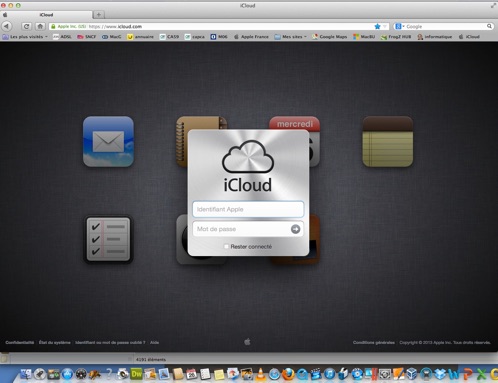Image resolution: width=498 pixels, height=383 pixels.
Task: Open the Conditions générales link
Action: 374,342
